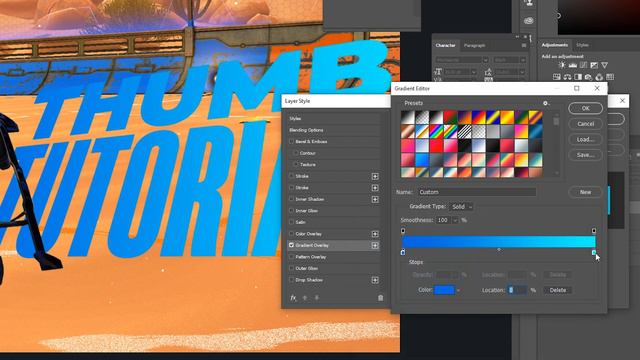The image size is (640, 360).
Task: Switch to the Character tab
Action: point(445,45)
